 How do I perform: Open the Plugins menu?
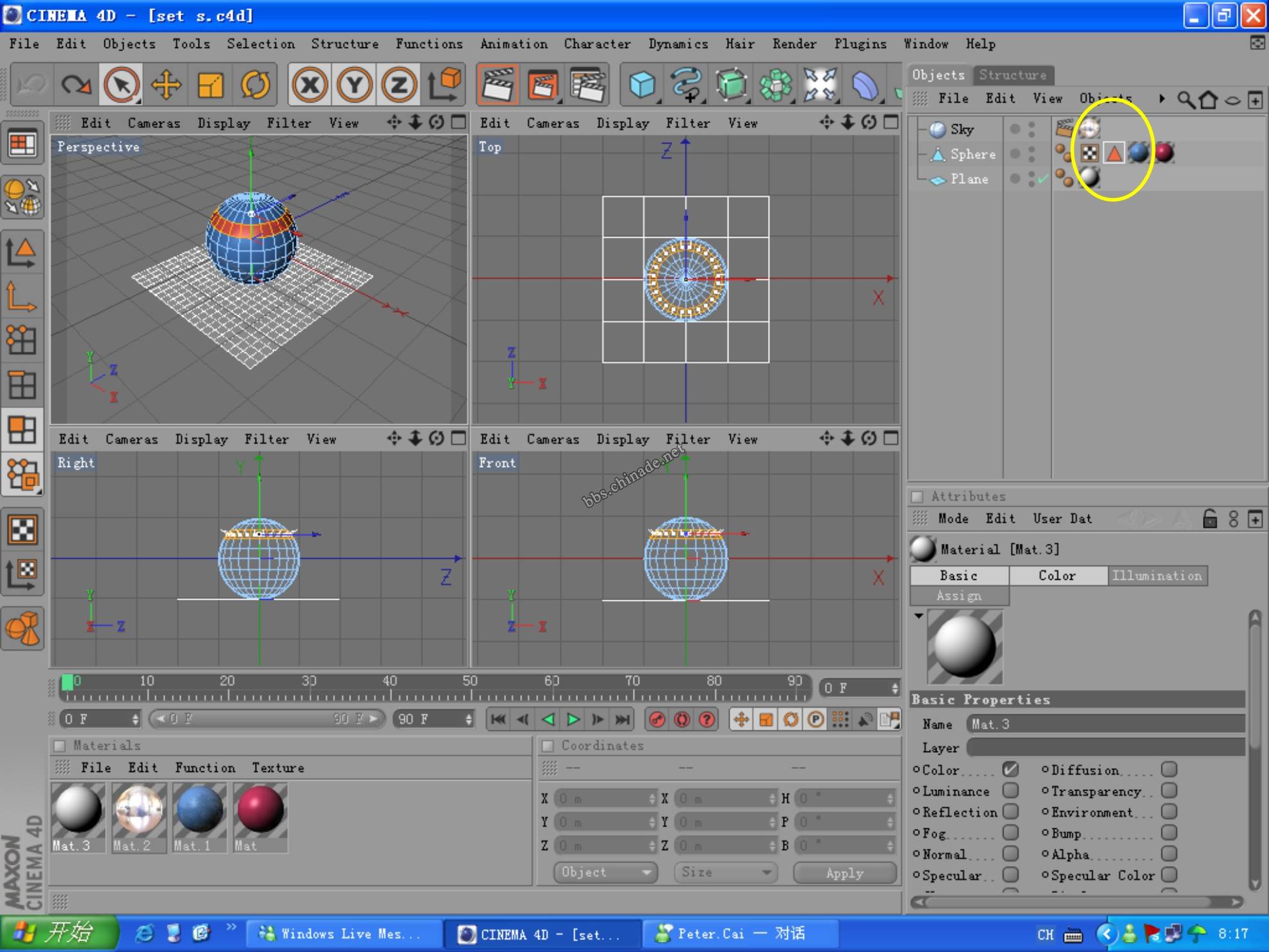[860, 44]
